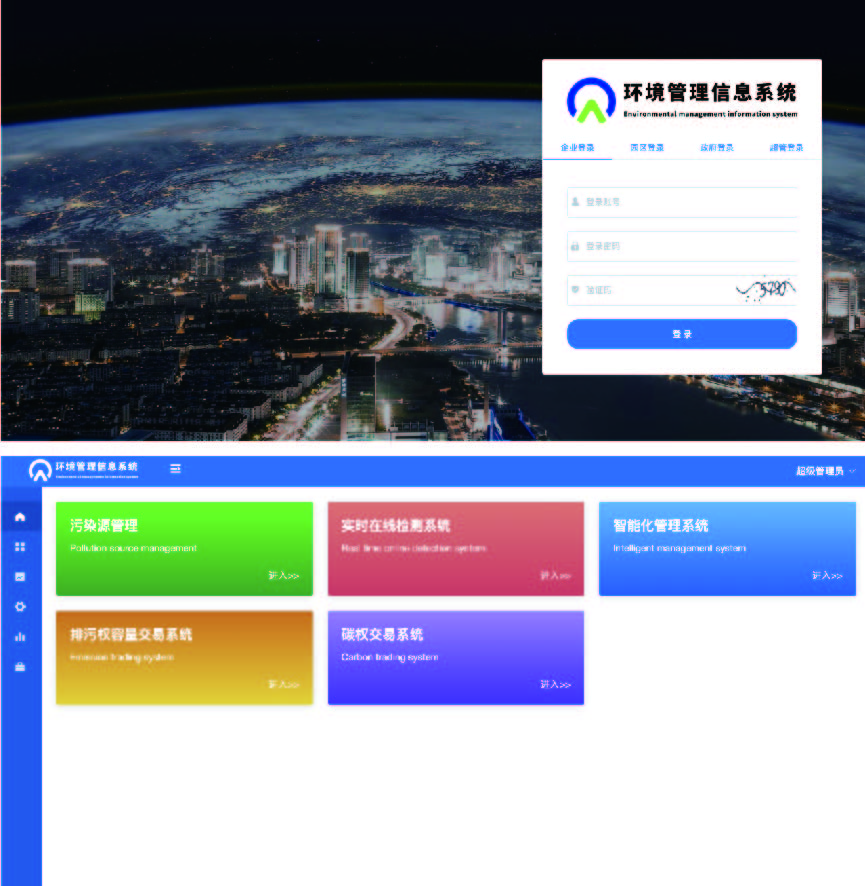This screenshot has width=865, height=886.
Task: Click 进入>> on Carbon trading system card
Action: 555,685
